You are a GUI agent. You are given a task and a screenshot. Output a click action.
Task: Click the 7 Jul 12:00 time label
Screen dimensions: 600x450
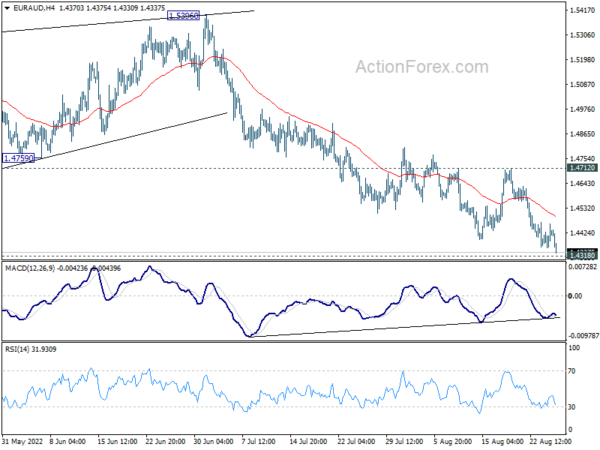pyautogui.click(x=259, y=441)
